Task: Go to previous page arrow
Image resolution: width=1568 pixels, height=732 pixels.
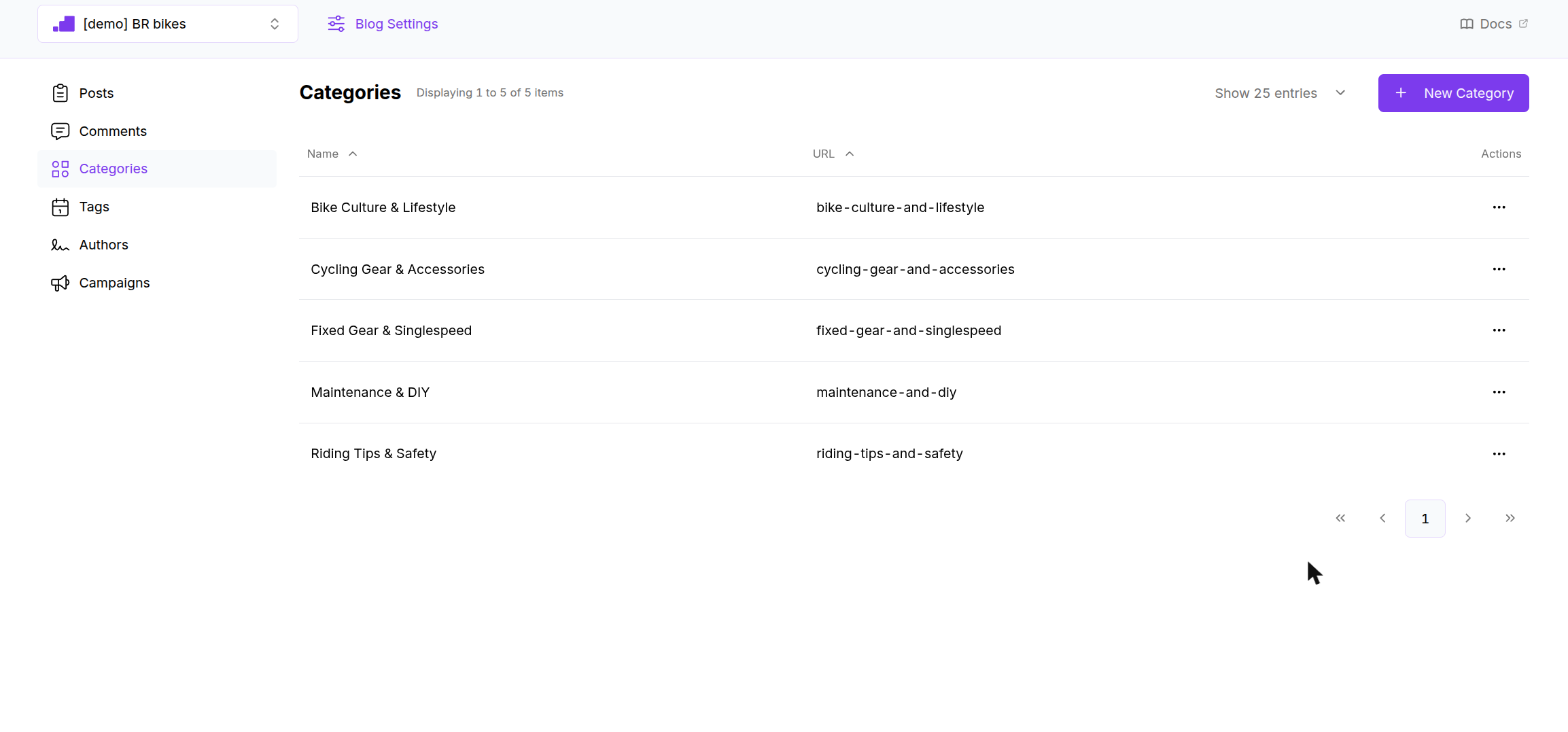Action: click(1383, 518)
